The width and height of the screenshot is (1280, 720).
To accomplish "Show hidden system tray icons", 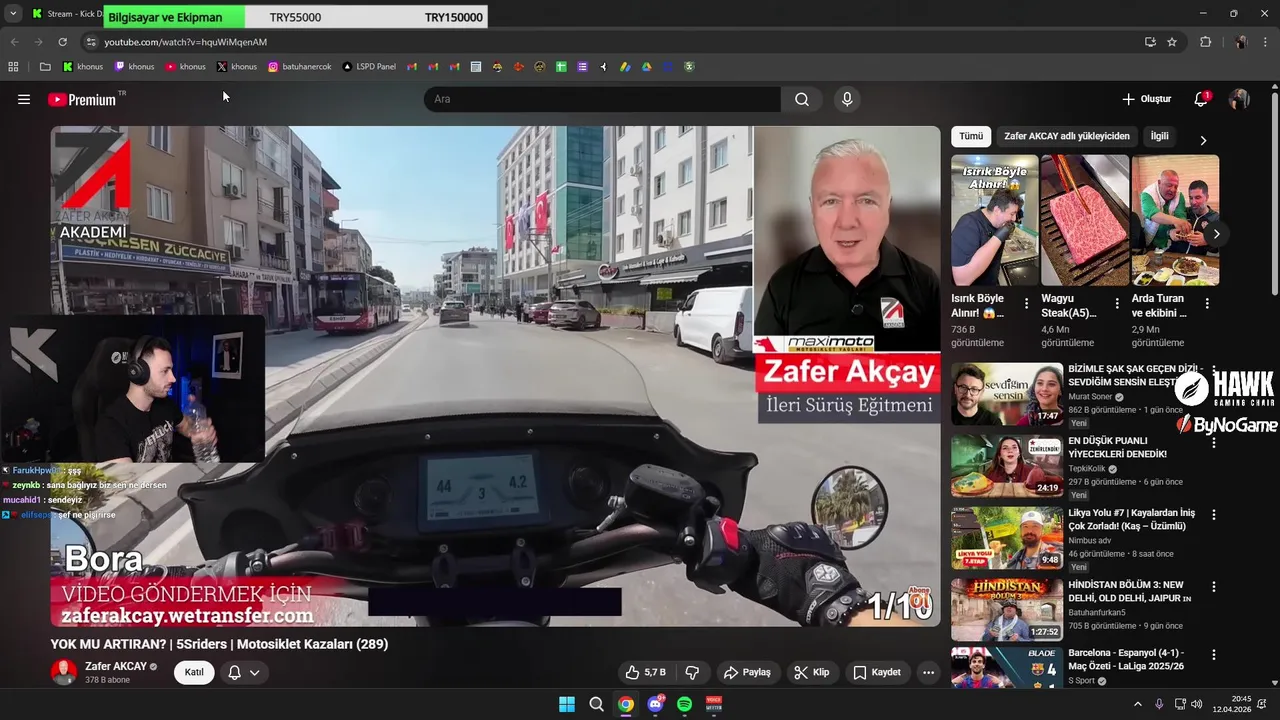I will click(1137, 704).
